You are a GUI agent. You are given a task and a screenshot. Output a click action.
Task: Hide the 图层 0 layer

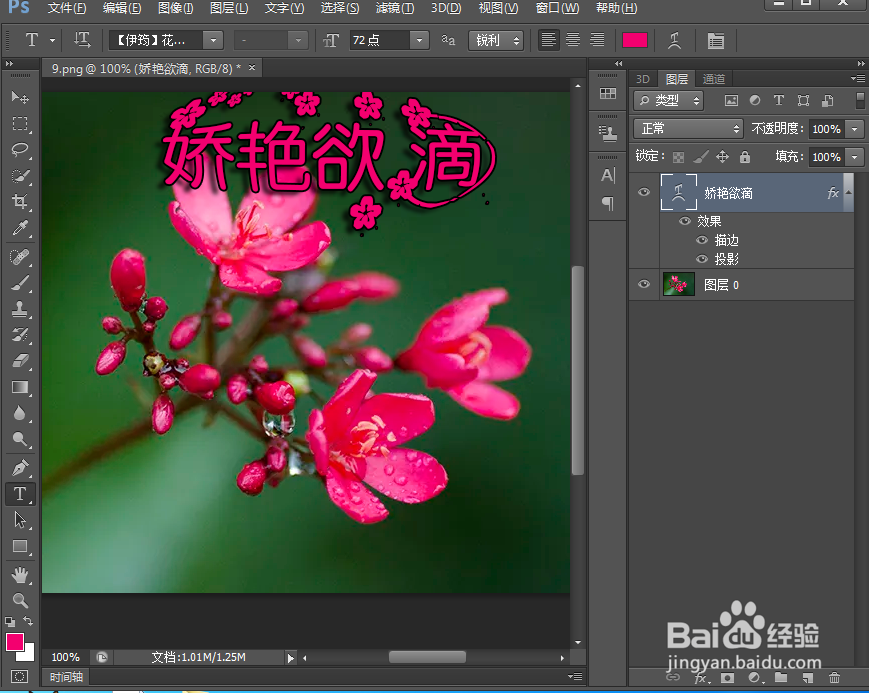(x=644, y=284)
